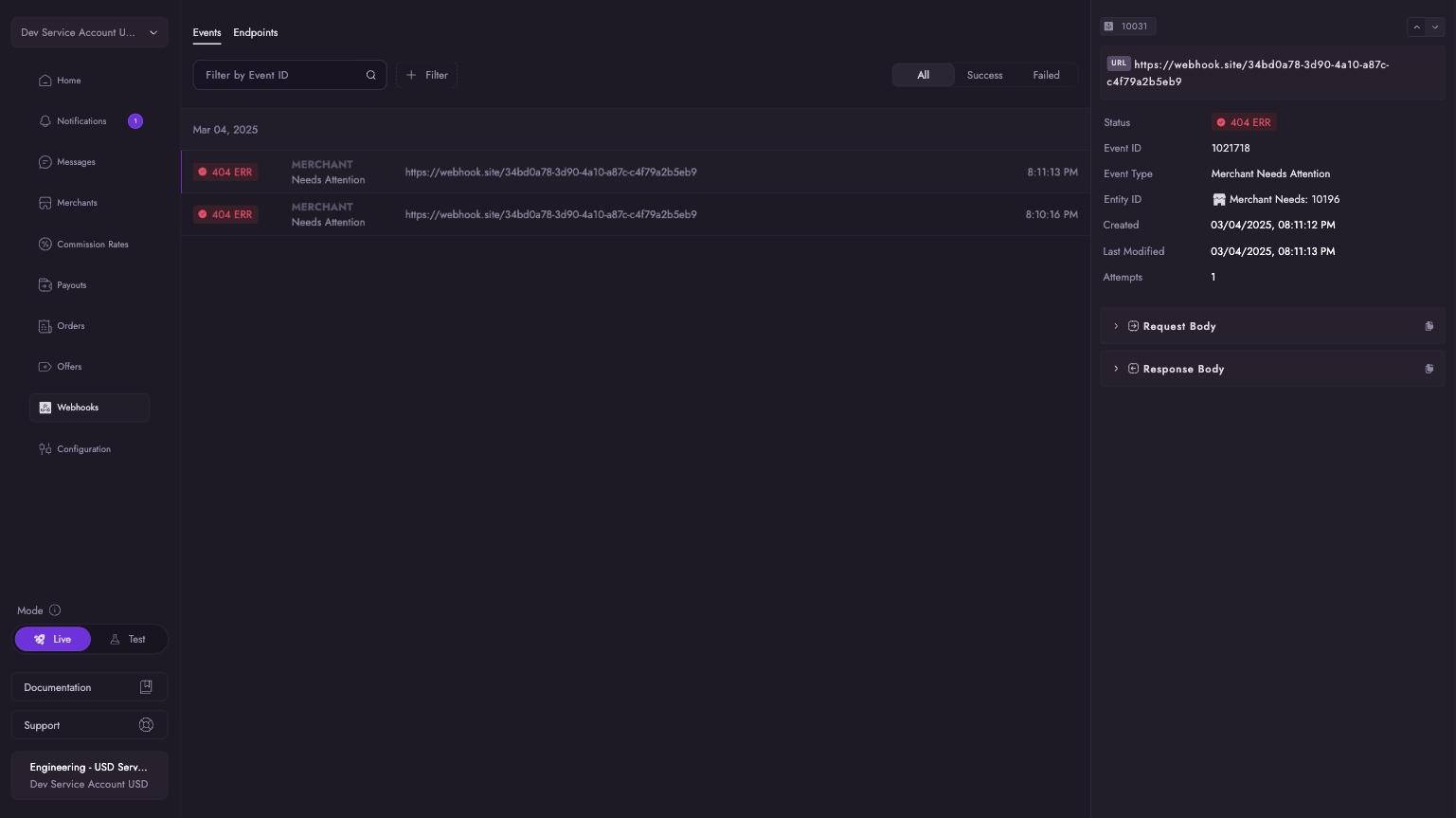Open the Home sidebar icon
Screen dimensions: 1456x818
click(45, 81)
